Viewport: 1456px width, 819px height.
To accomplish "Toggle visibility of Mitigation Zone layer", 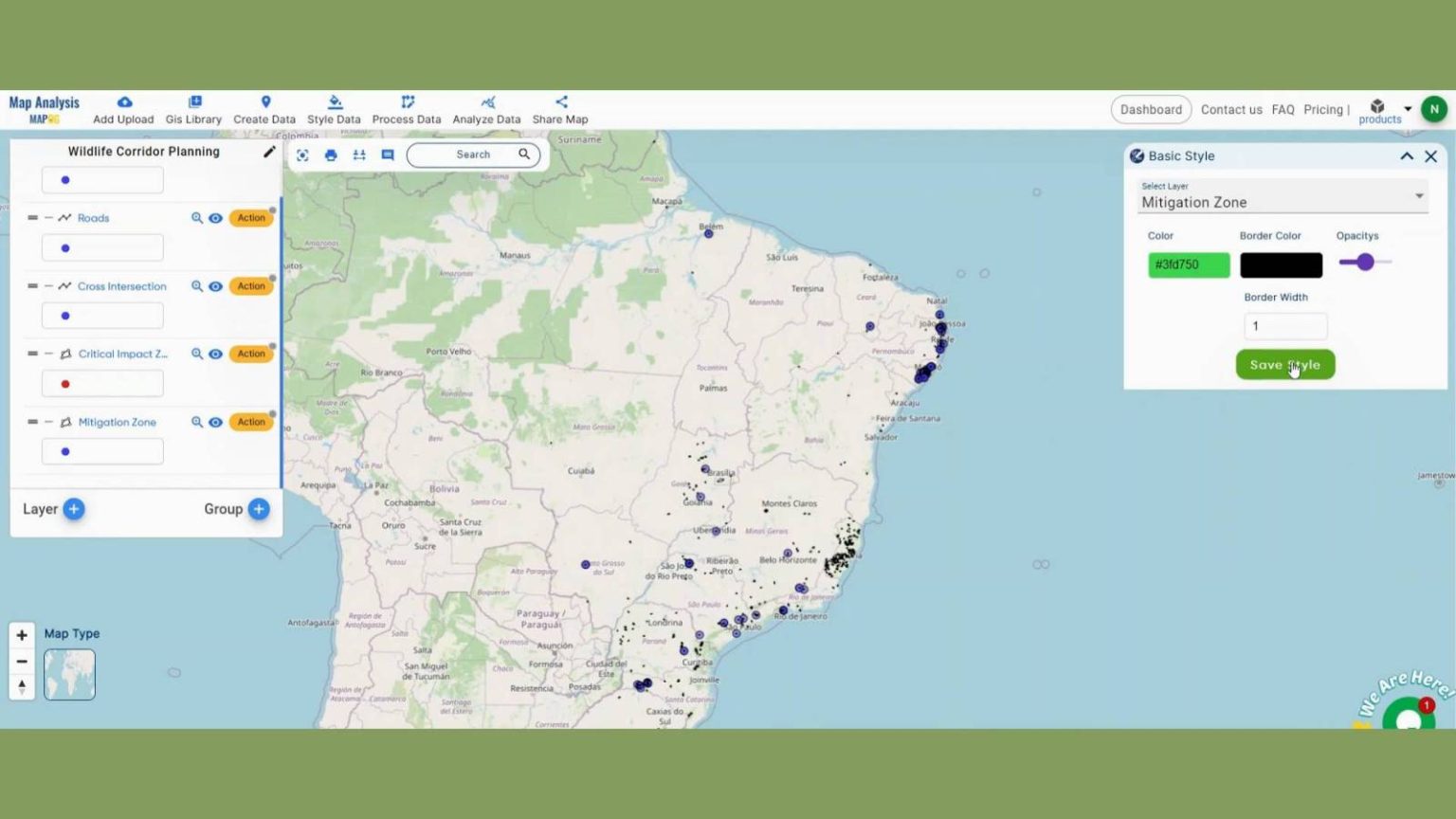I will [x=215, y=422].
